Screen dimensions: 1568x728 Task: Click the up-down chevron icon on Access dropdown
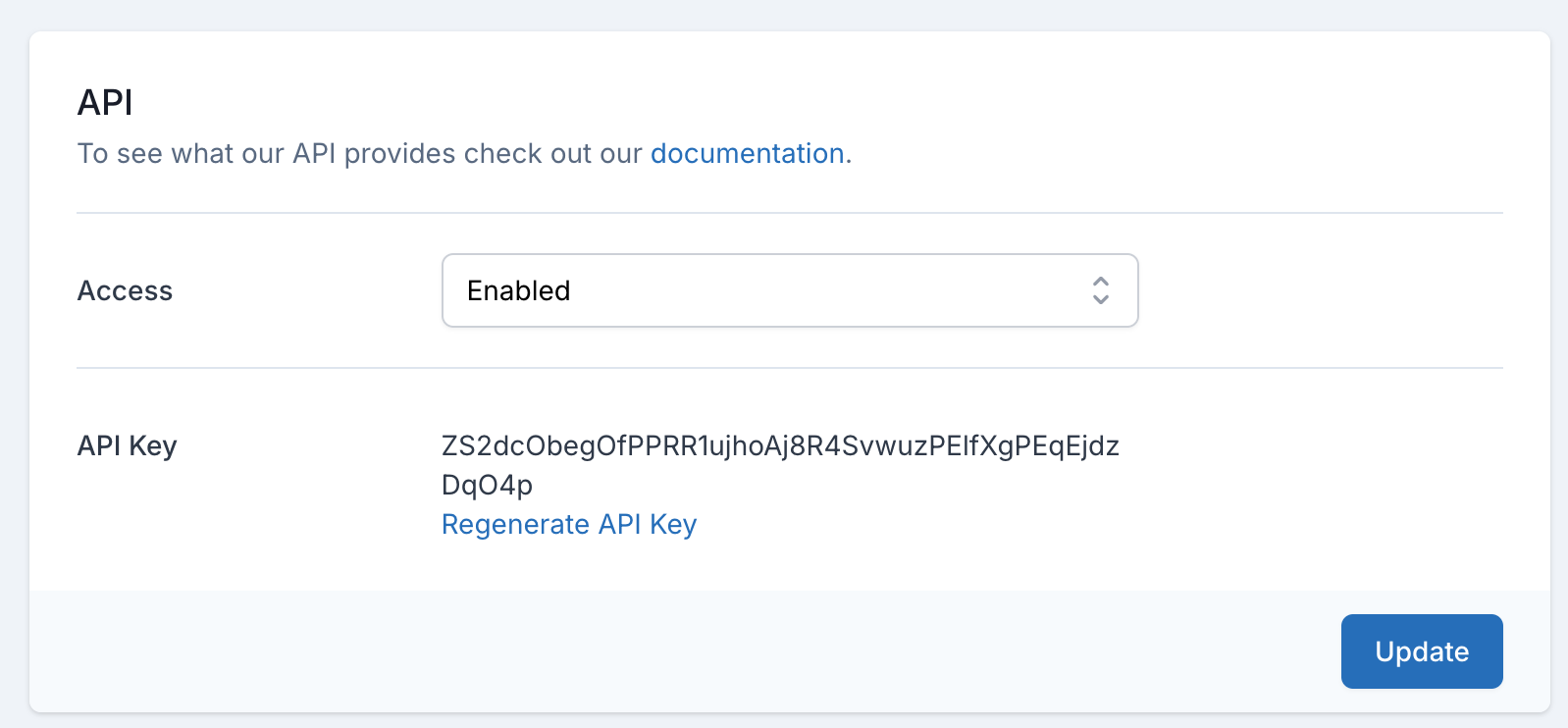pyautogui.click(x=1101, y=290)
